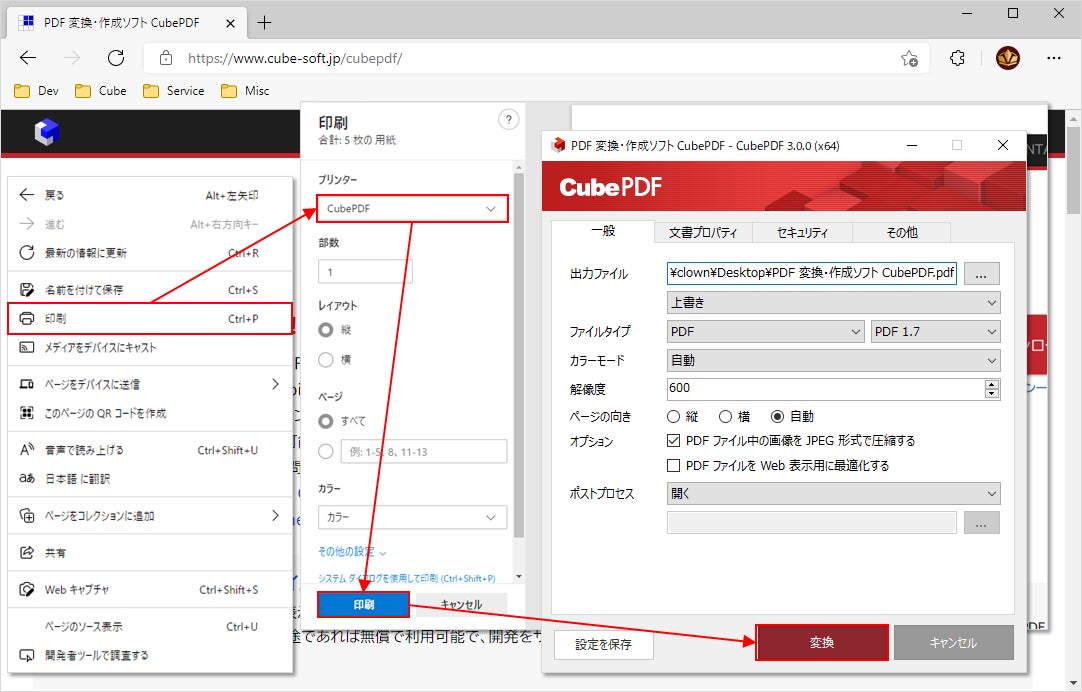The width and height of the screenshot is (1082, 692).
Task: Select ページのソース表示 menu entry
Action: click(150, 626)
